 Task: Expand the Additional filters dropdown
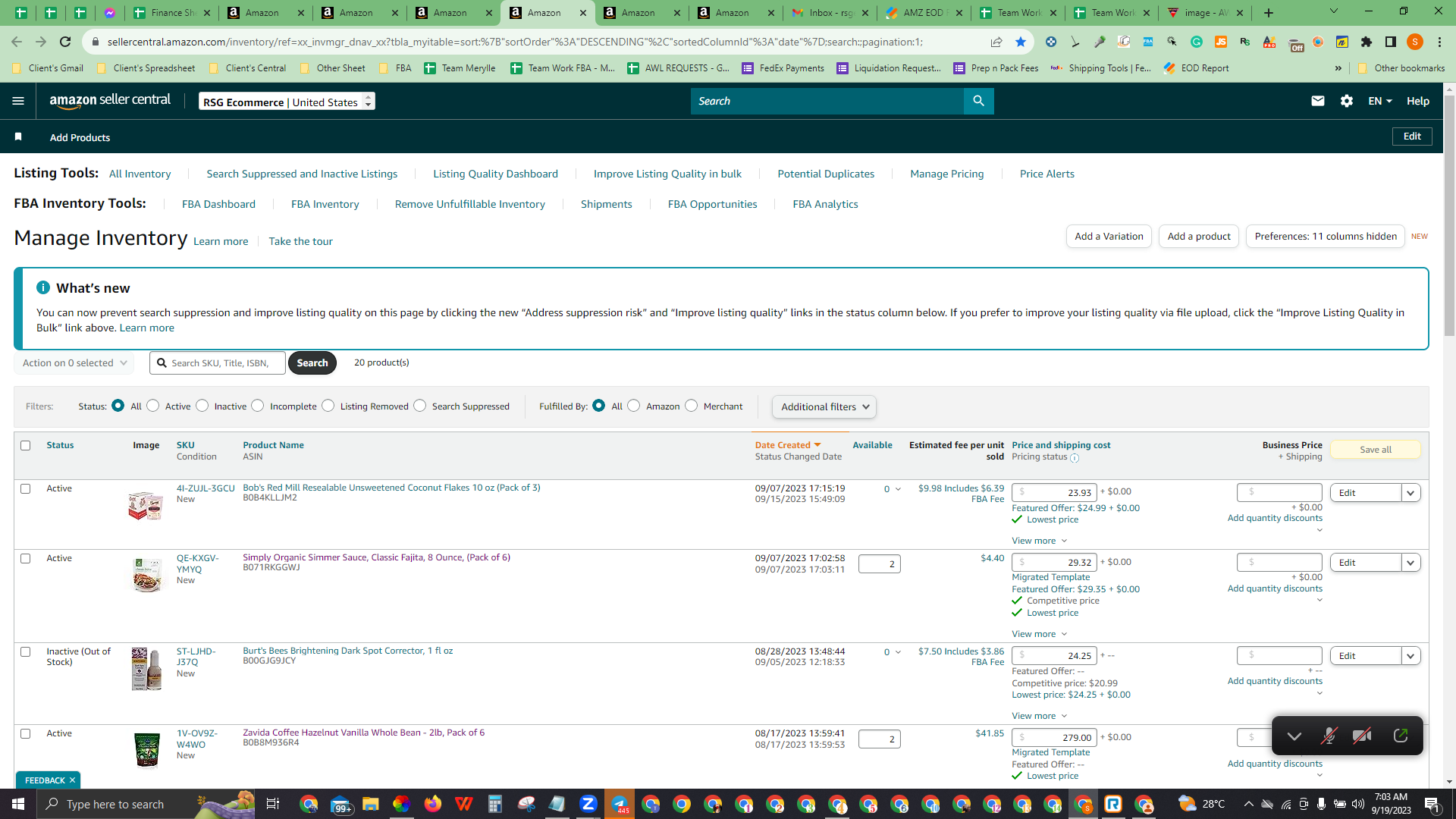coord(824,406)
